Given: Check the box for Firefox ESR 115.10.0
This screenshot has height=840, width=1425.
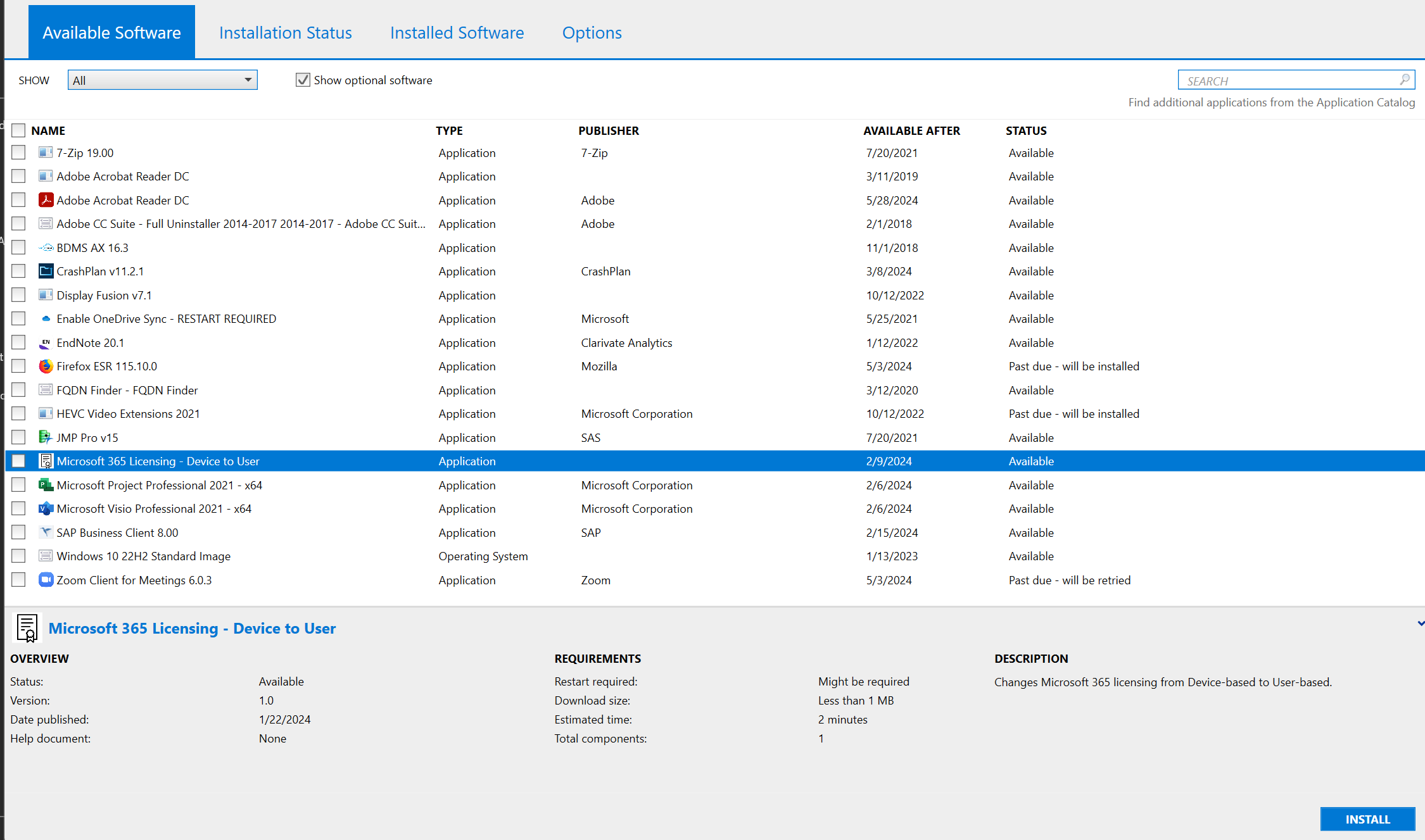Looking at the screenshot, I should [18, 366].
